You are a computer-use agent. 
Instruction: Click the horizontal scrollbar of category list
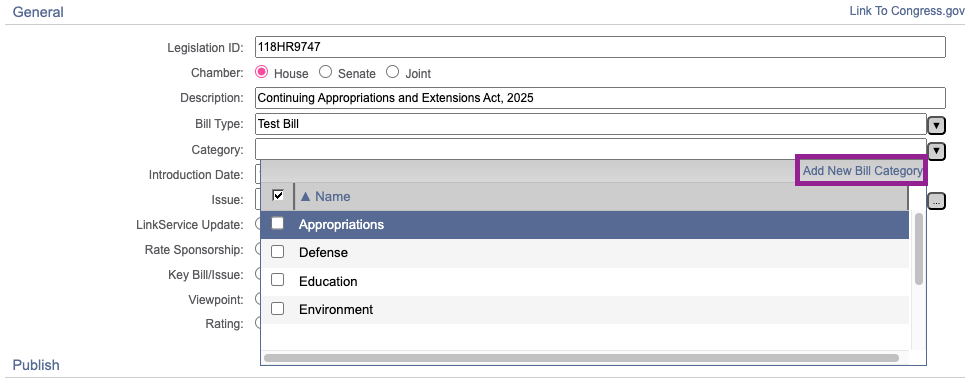[x=581, y=358]
